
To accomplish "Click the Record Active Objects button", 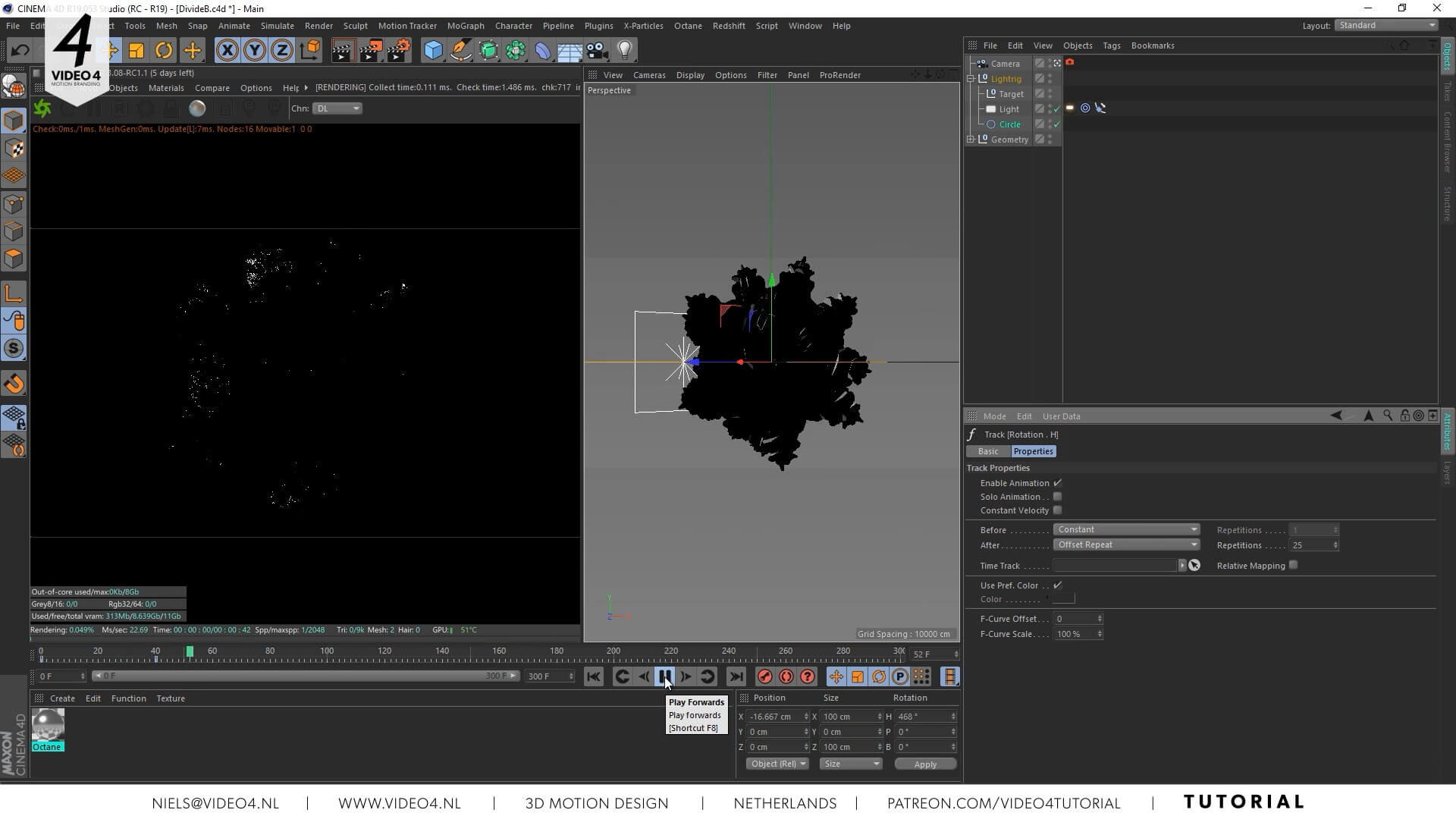I will 764,676.
